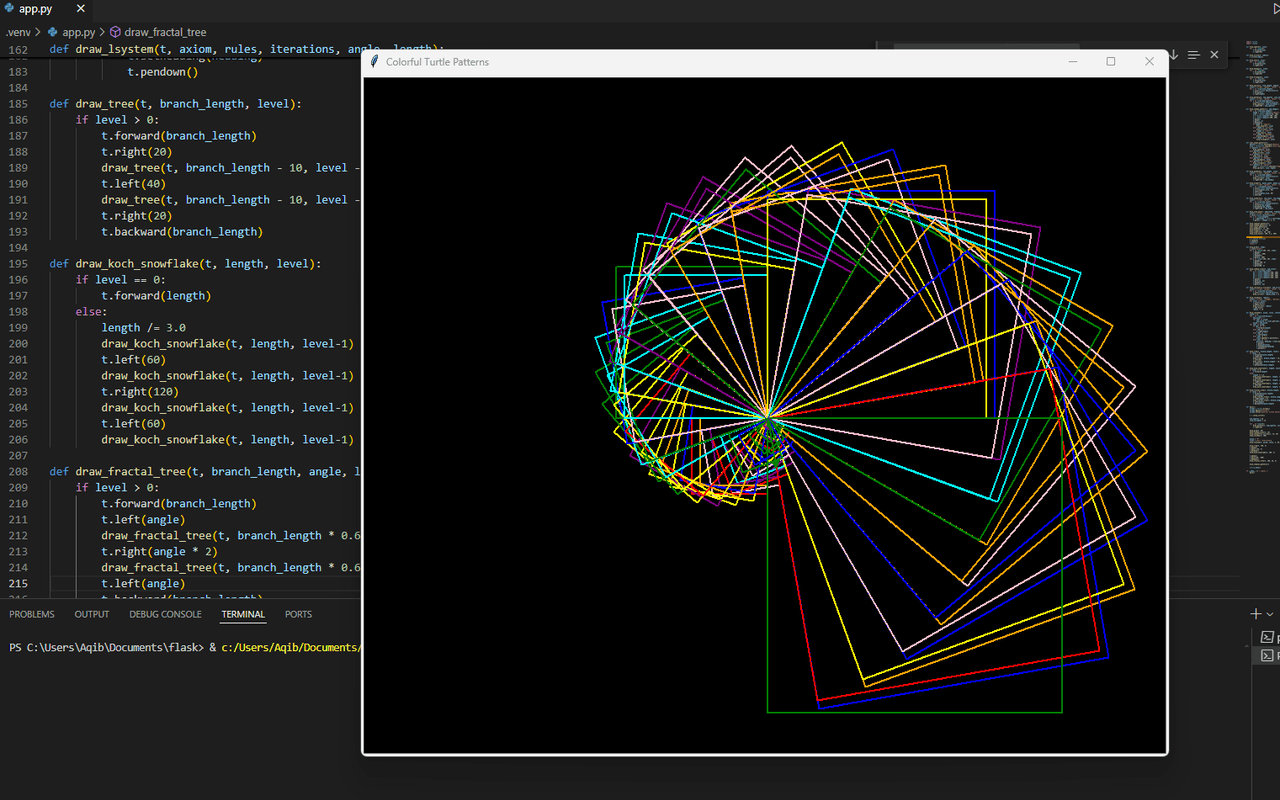Screen dimensions: 1280x800
Task: Switch to the PROBLEMS panel tab
Action: click(x=32, y=614)
